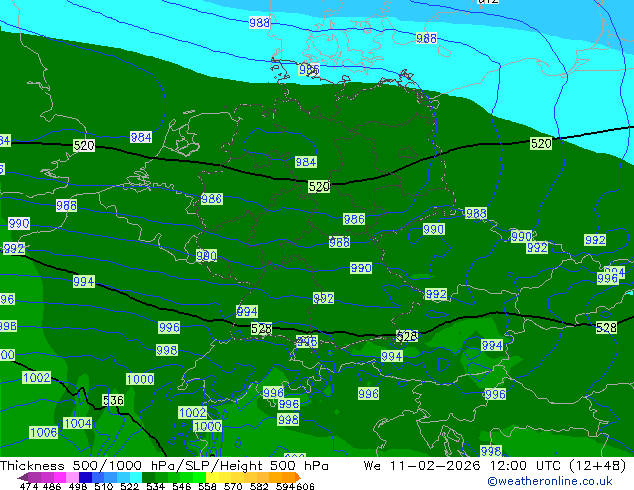
Task: Click the 980 isobar label
Action: pos(206,256)
